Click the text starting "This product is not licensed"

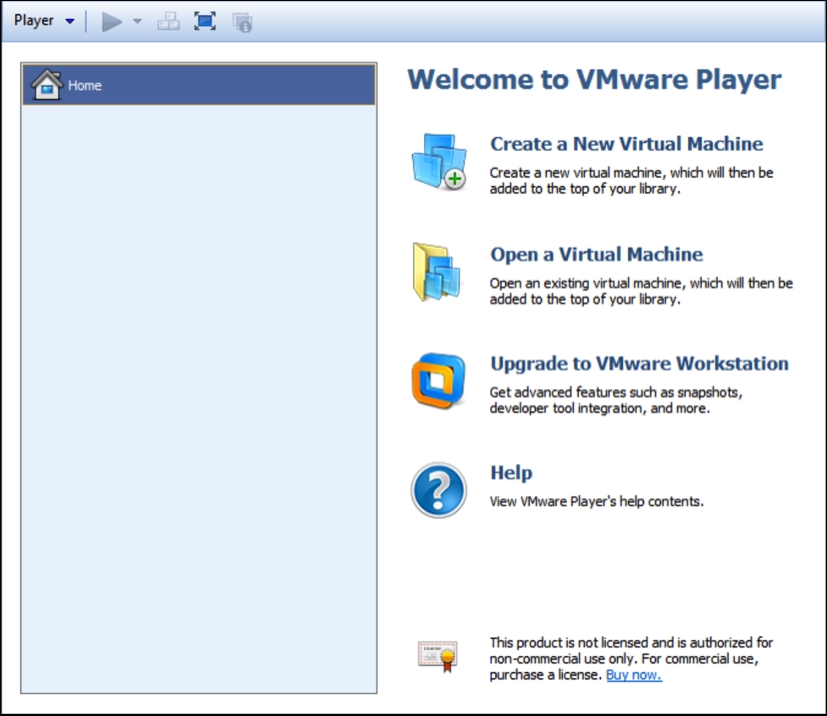click(631, 659)
